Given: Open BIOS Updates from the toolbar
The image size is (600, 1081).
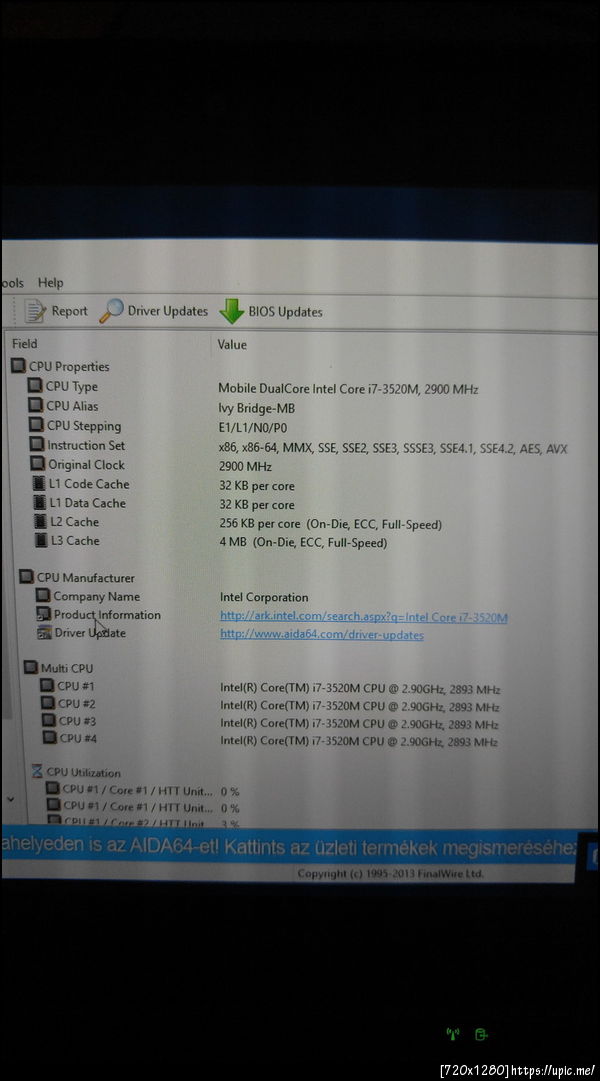Looking at the screenshot, I should pyautogui.click(x=271, y=312).
